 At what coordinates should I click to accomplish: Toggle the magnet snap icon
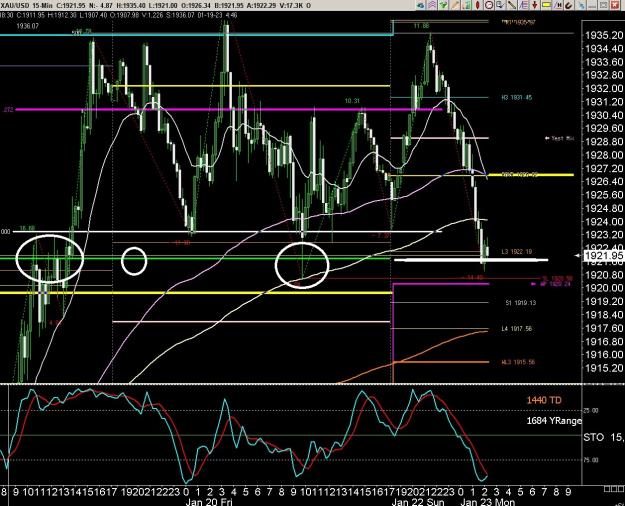click(x=569, y=5)
